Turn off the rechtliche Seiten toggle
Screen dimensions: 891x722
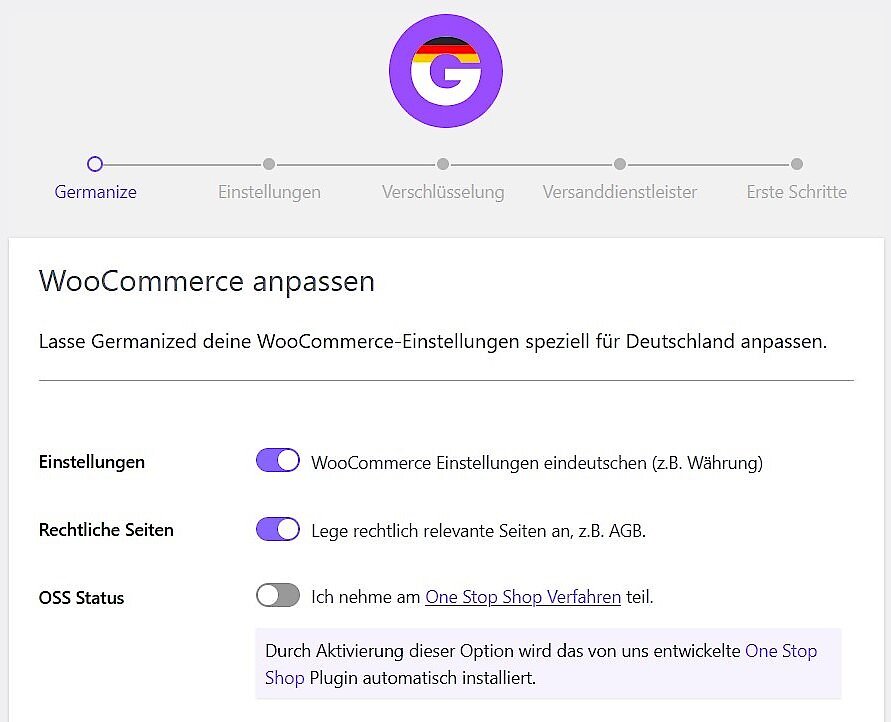[x=277, y=528]
